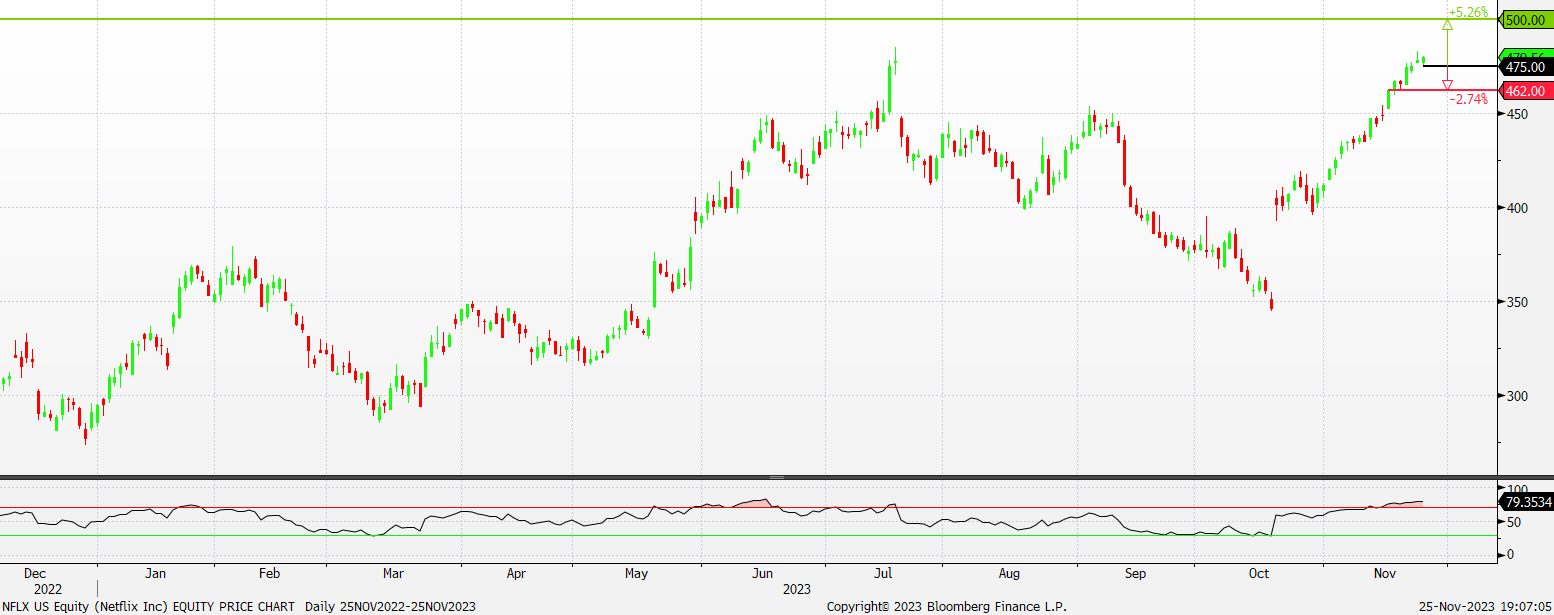Click the green last-price tag behind 475.00

coord(1527,54)
